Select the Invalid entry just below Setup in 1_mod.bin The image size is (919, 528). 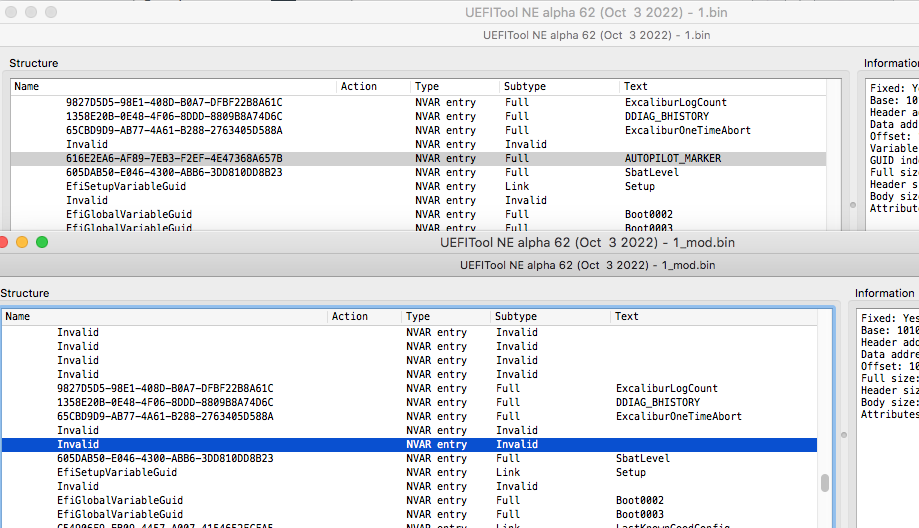tap(410, 487)
